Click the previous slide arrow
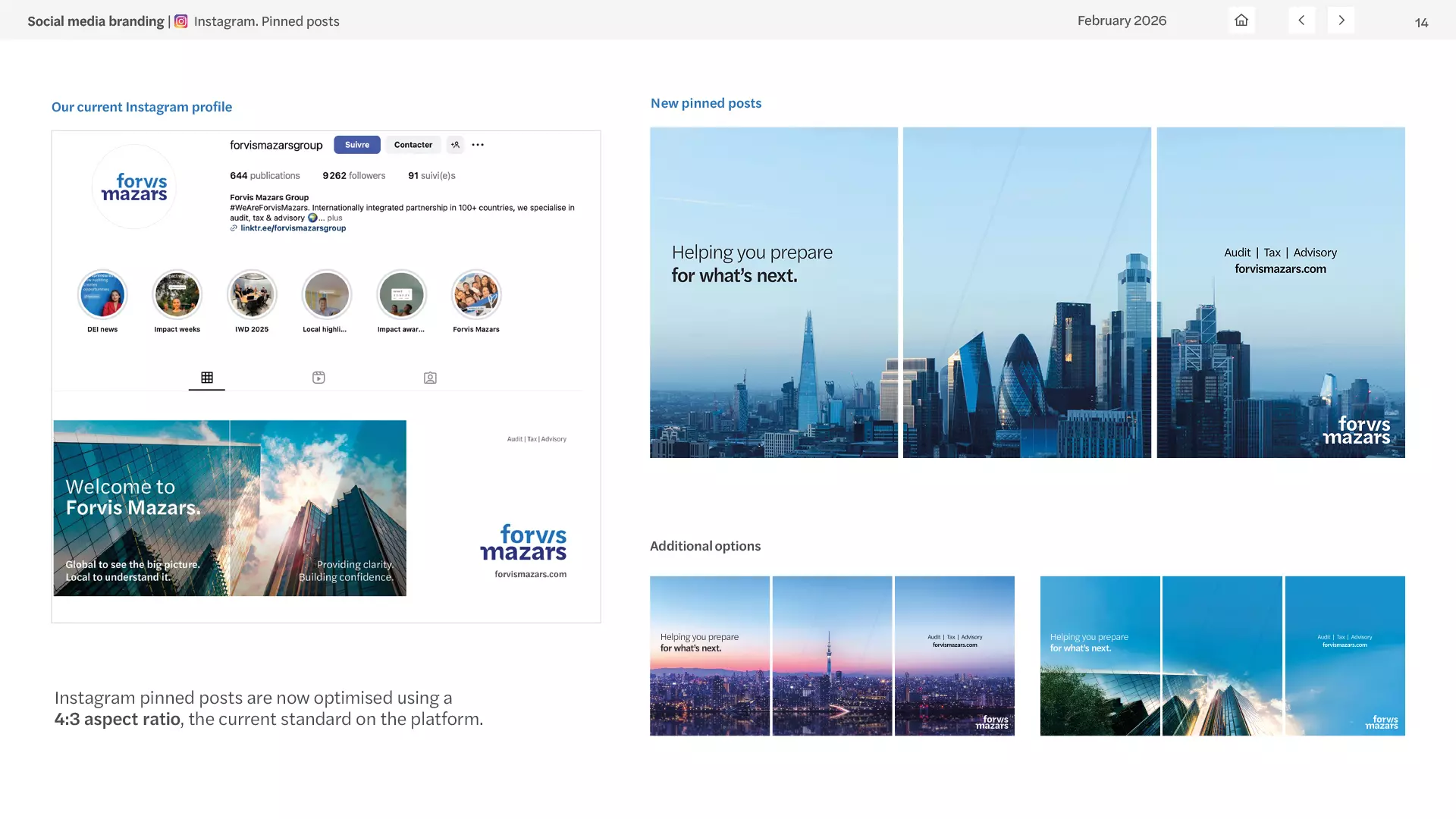 pyautogui.click(x=1301, y=20)
